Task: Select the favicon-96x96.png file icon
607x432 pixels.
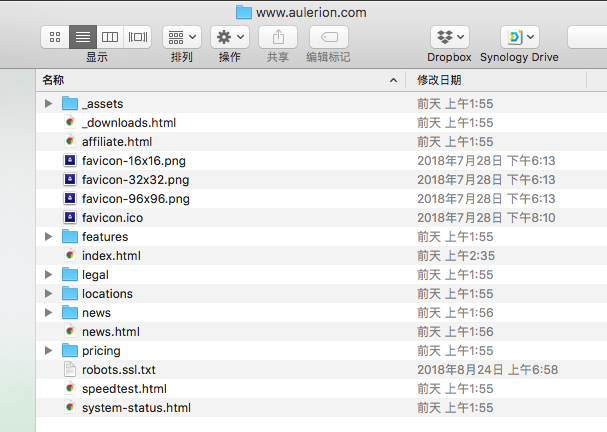Action: (70, 198)
